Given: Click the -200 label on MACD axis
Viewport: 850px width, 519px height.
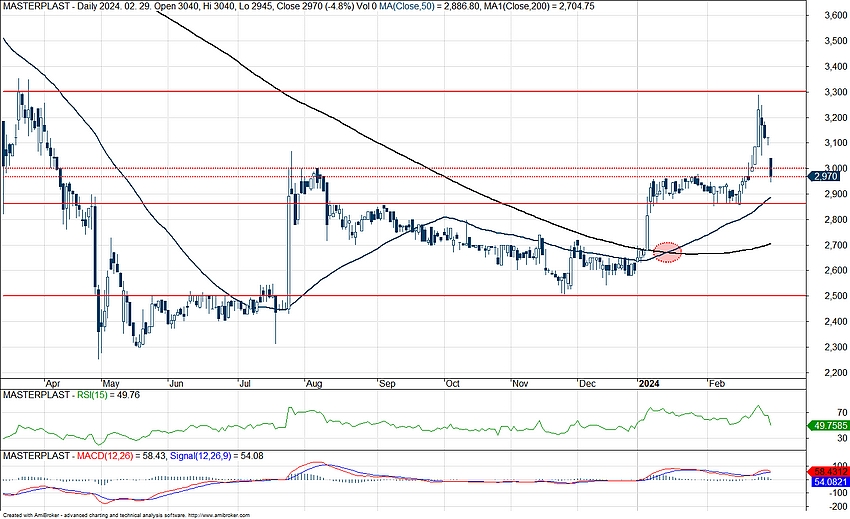Looking at the screenshot, I should coord(838,507).
